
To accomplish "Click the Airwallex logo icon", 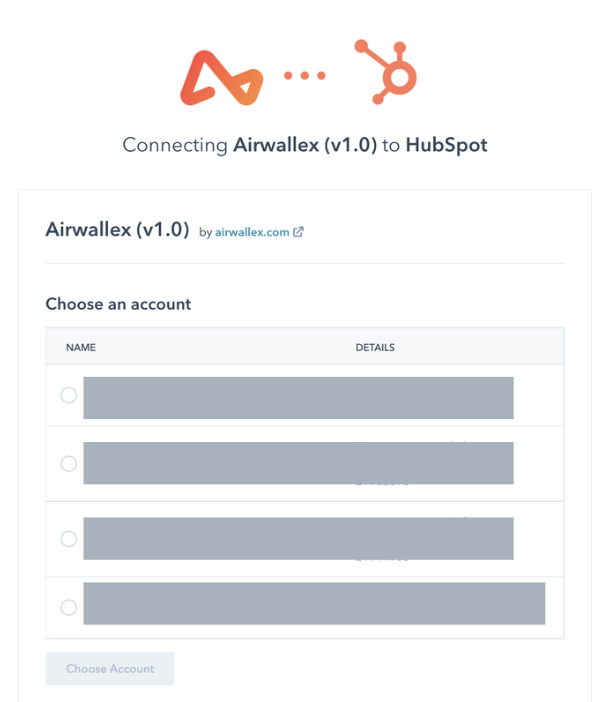I will pos(222,78).
